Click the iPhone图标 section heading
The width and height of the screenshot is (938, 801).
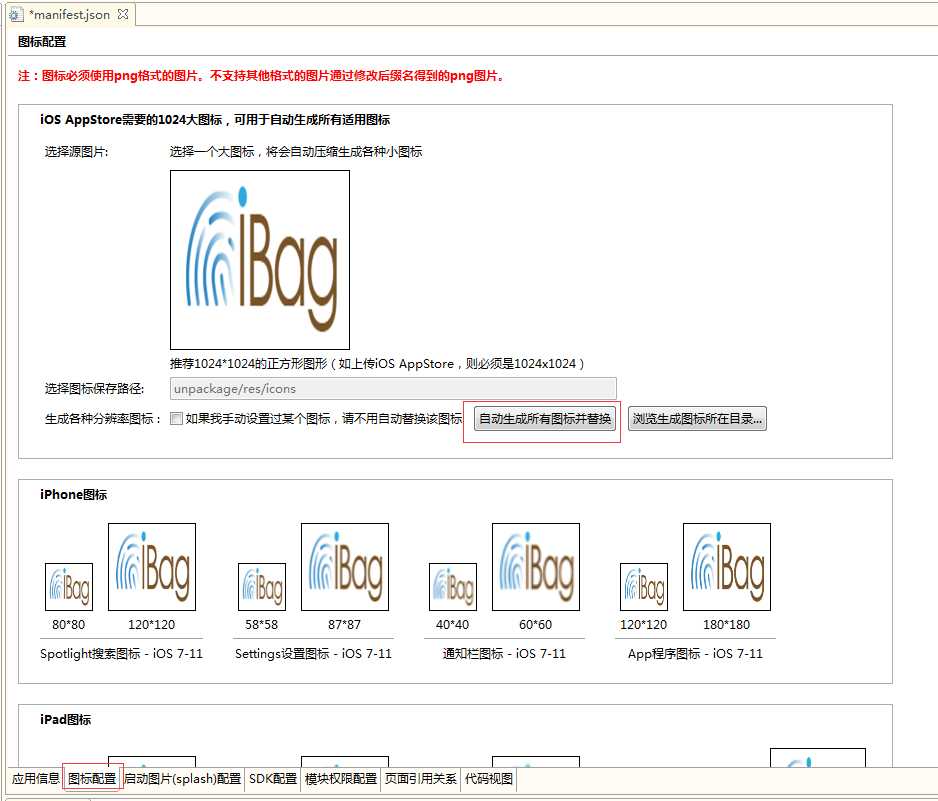[x=74, y=495]
